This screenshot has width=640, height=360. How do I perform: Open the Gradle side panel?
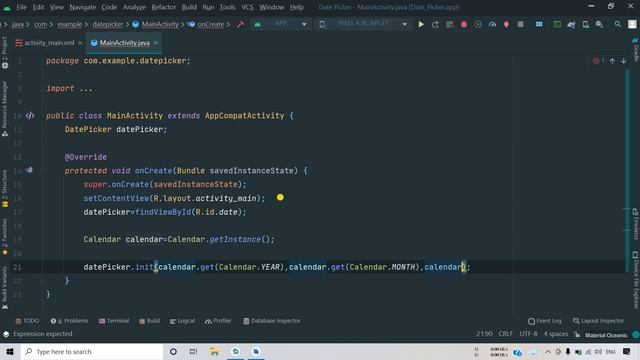click(636, 49)
